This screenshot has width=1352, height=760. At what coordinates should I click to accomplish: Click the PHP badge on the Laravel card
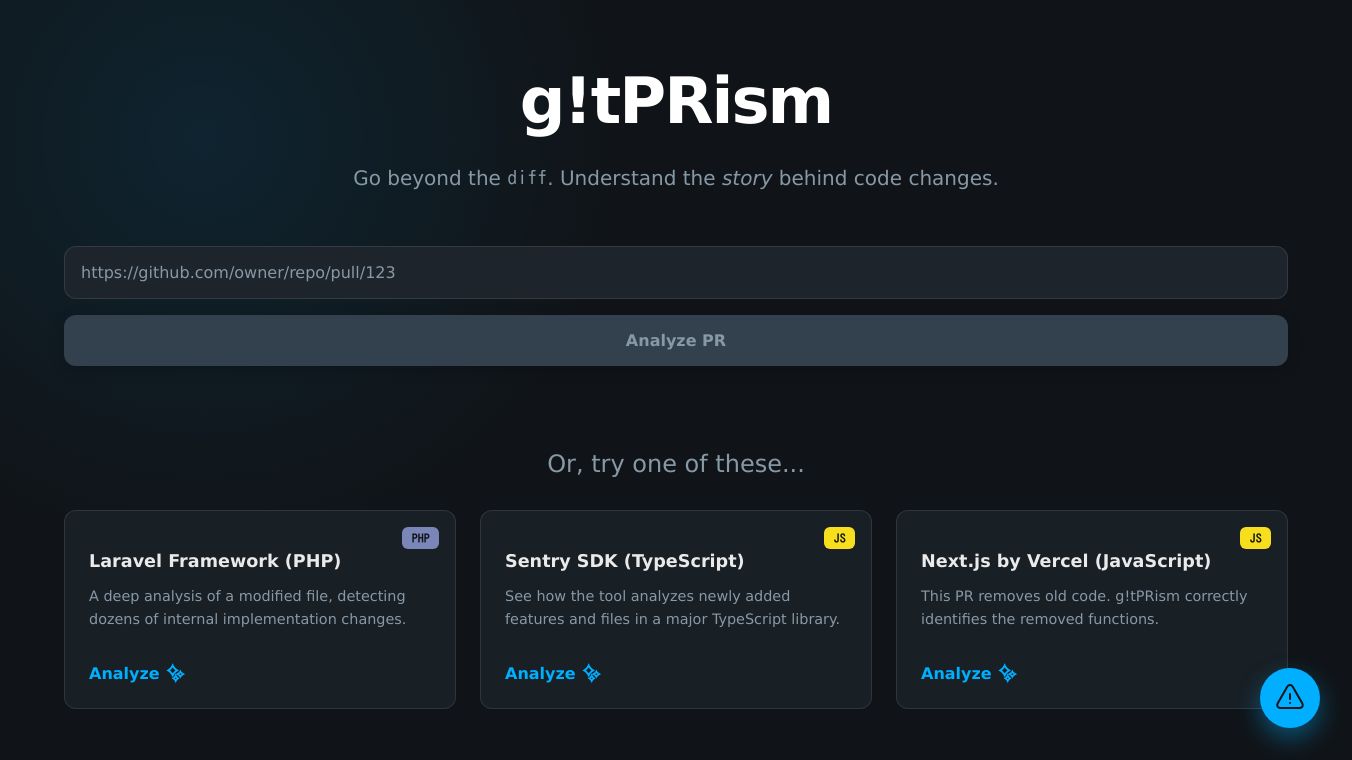420,538
